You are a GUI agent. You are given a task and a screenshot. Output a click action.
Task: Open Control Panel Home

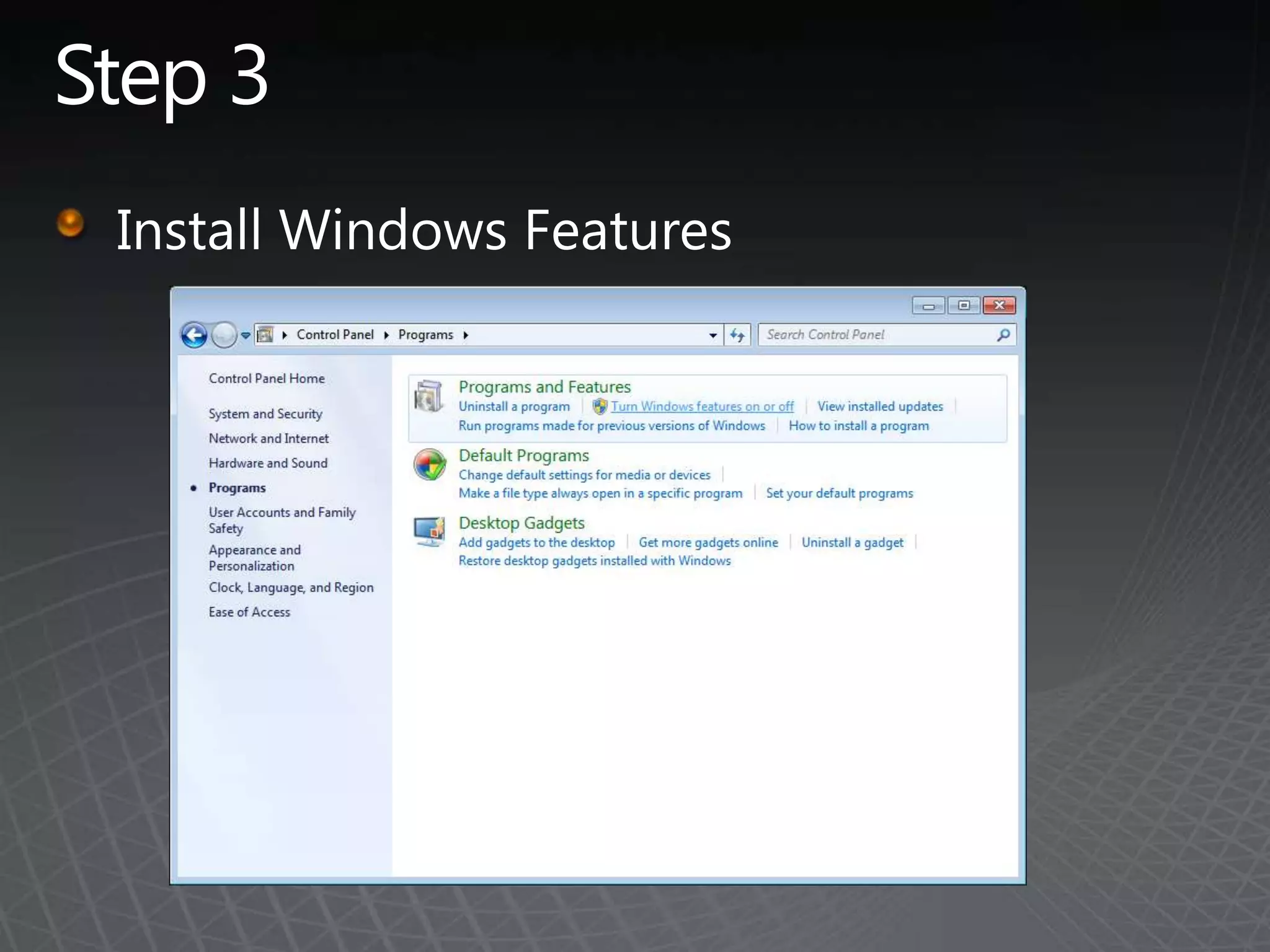coord(267,378)
